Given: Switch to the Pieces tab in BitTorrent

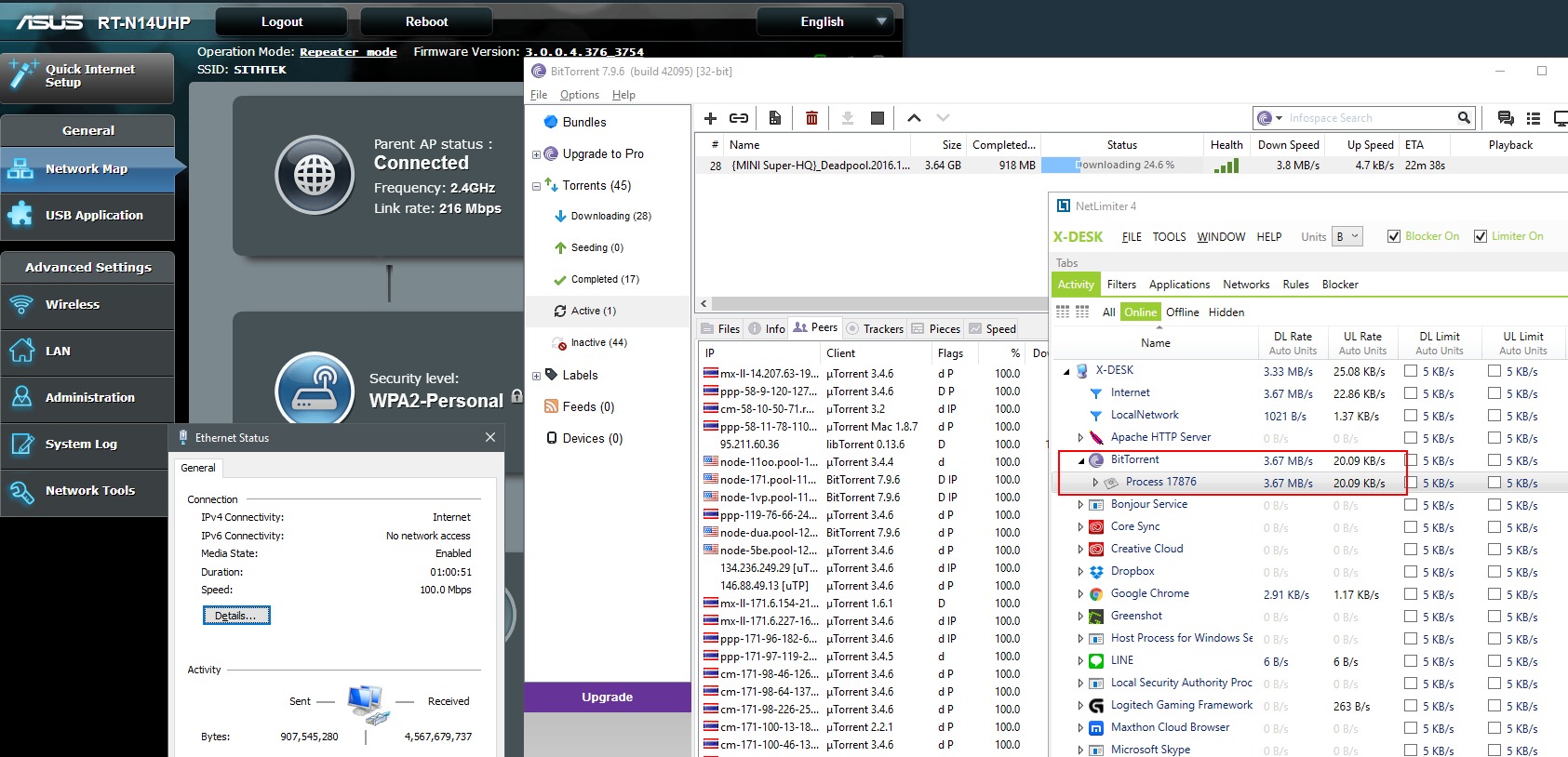Looking at the screenshot, I should (x=936, y=328).
